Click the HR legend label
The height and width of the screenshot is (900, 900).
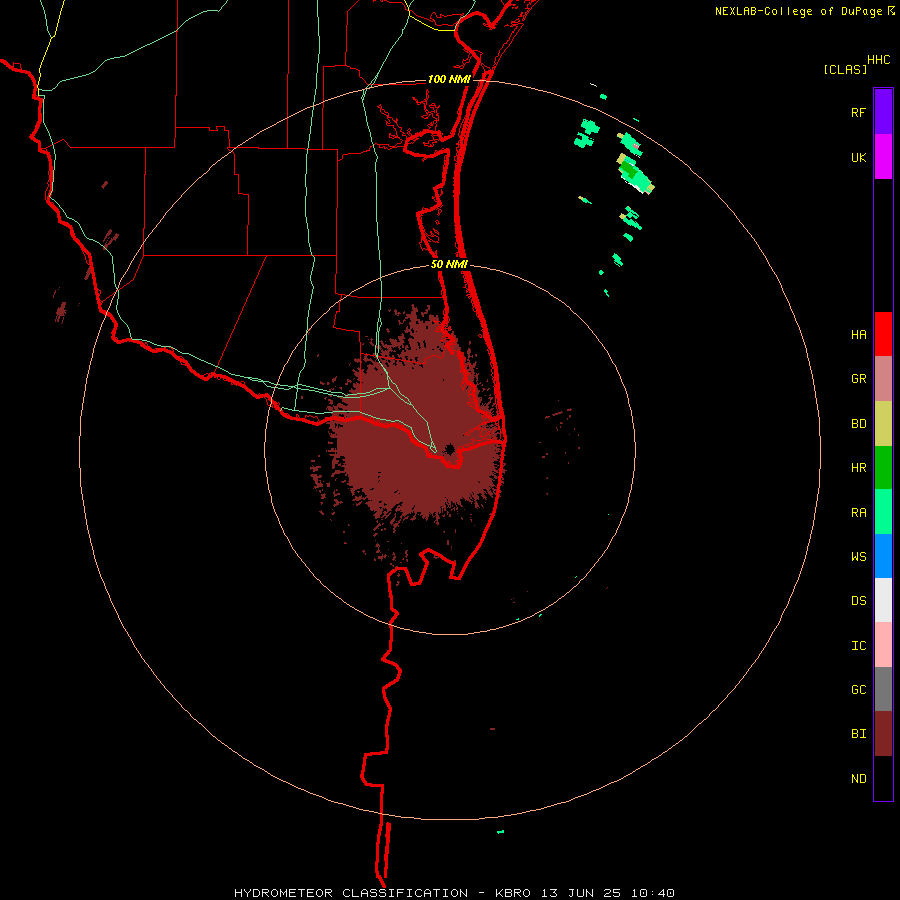(858, 468)
